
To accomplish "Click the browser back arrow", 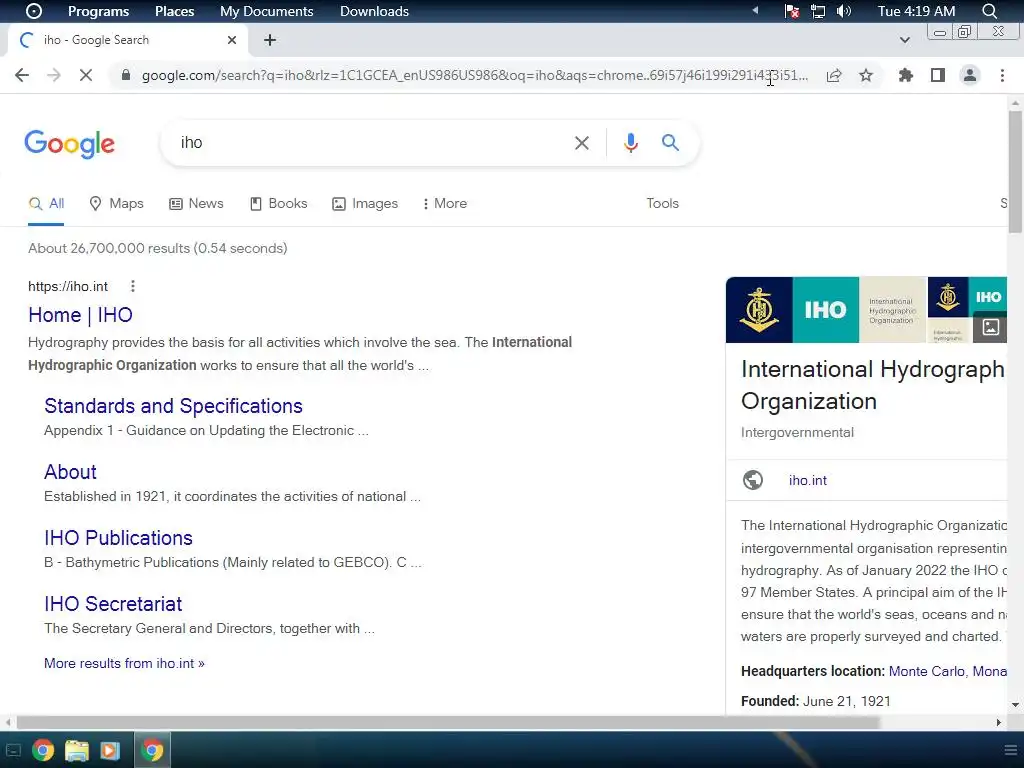I will (22, 75).
